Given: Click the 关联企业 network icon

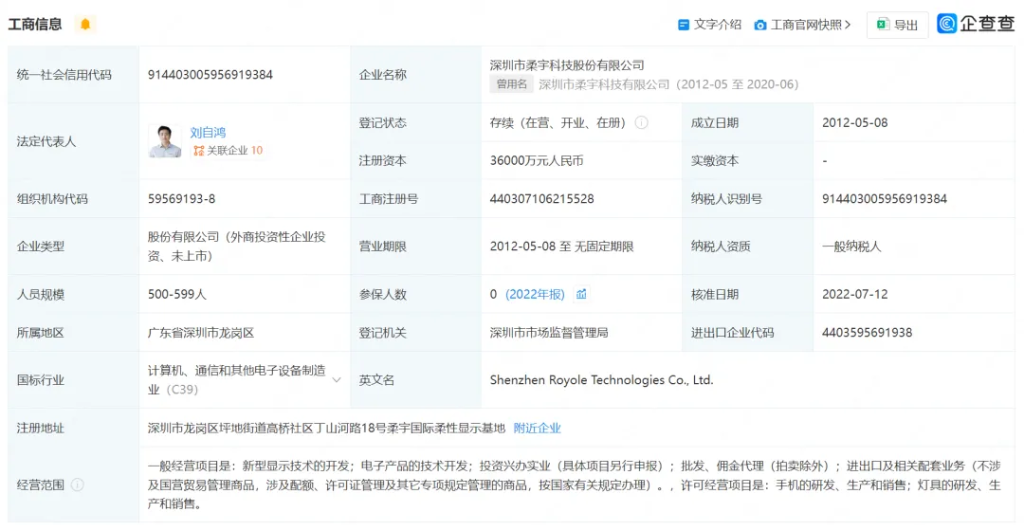Looking at the screenshot, I should 199,151.
